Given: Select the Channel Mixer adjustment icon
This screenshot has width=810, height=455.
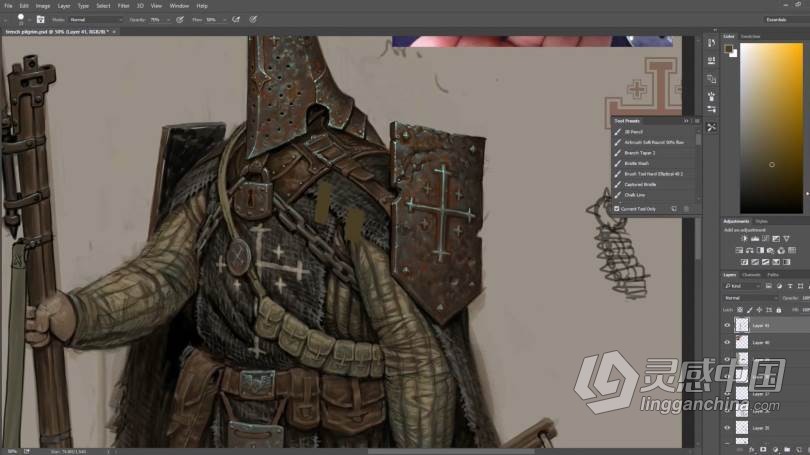Looking at the screenshot, I should coord(781,250).
